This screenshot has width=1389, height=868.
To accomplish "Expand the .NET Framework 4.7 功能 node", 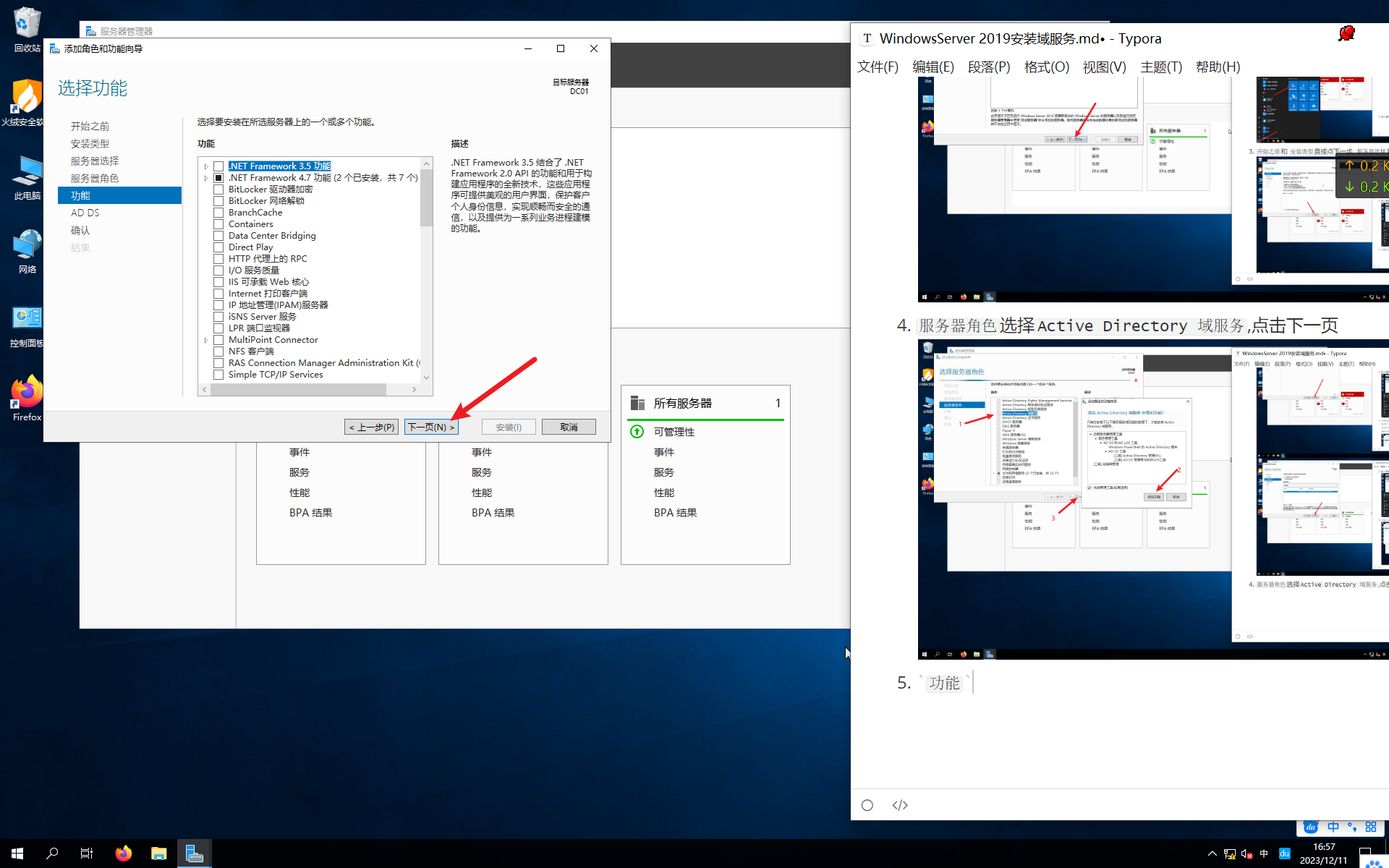I will (x=206, y=178).
